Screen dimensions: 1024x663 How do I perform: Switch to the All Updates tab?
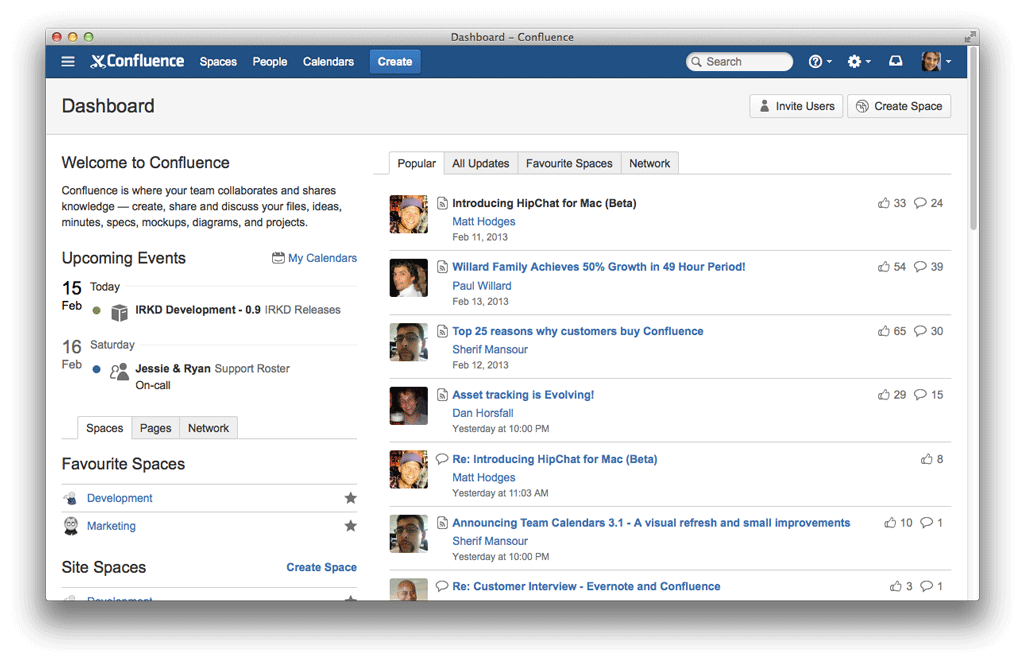[480, 163]
